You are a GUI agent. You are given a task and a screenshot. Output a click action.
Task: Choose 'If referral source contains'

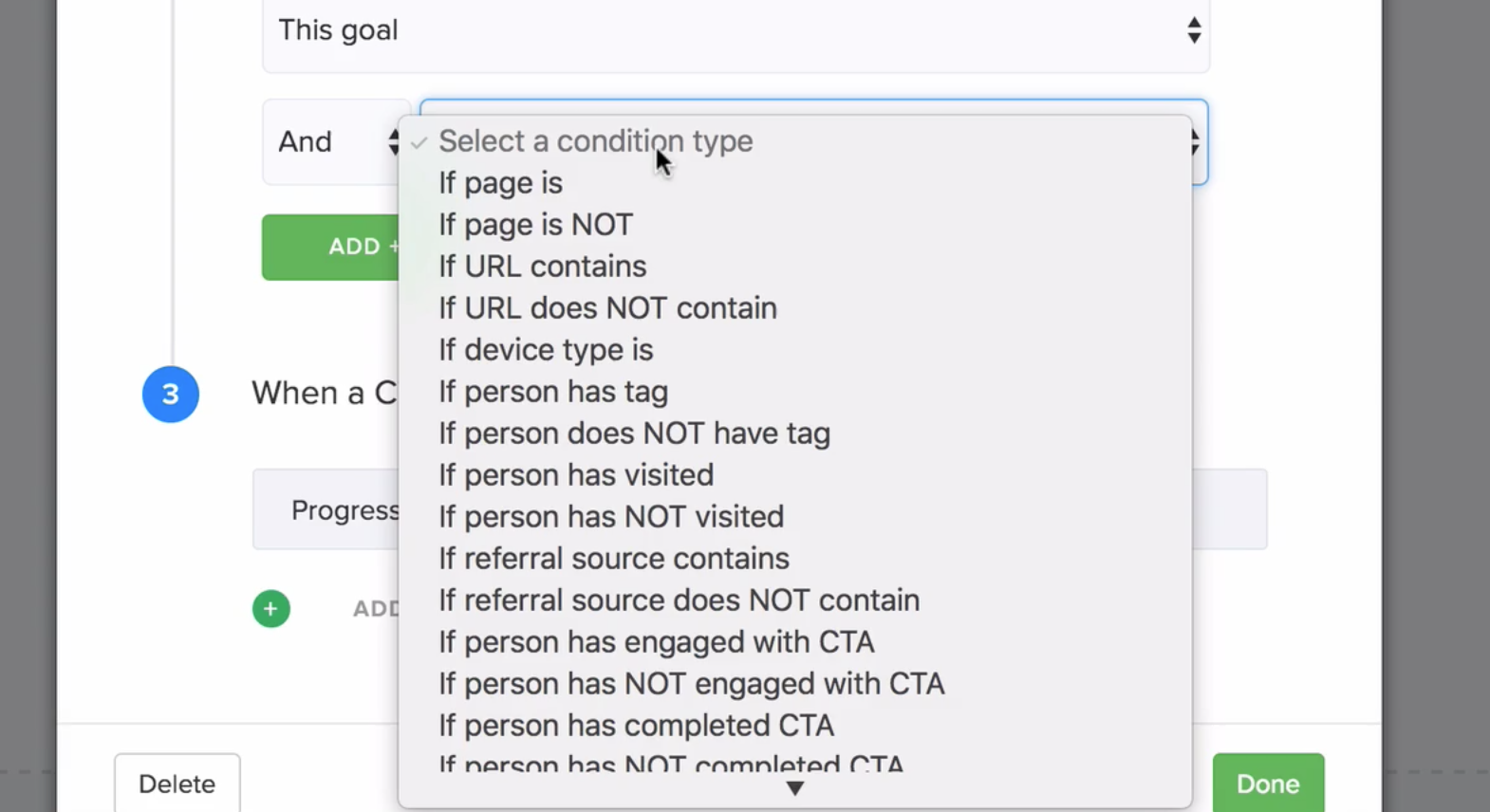(x=614, y=559)
